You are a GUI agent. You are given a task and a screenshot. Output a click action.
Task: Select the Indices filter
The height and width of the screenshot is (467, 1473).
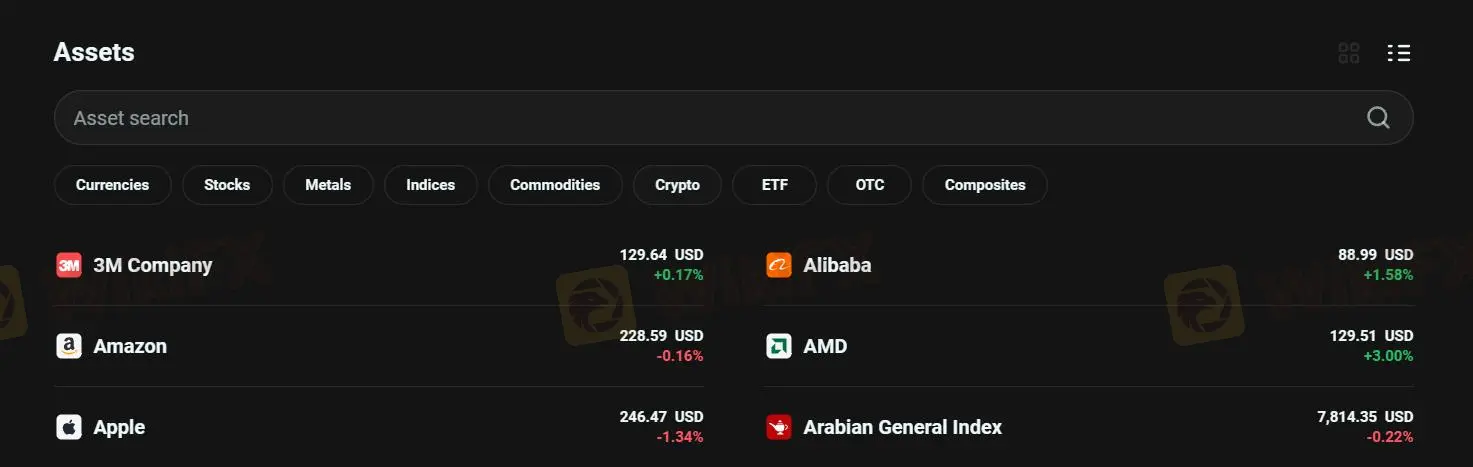[x=430, y=185]
